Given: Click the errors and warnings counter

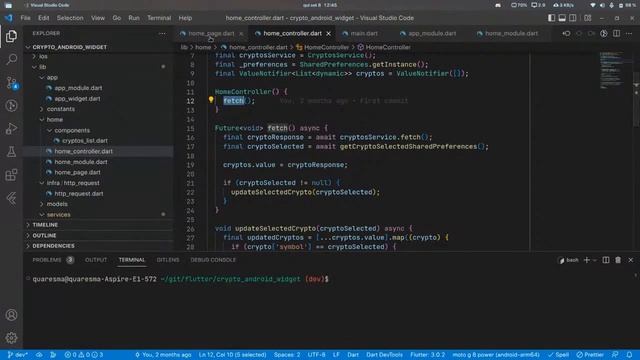Looking at the screenshot, I should point(84,355).
